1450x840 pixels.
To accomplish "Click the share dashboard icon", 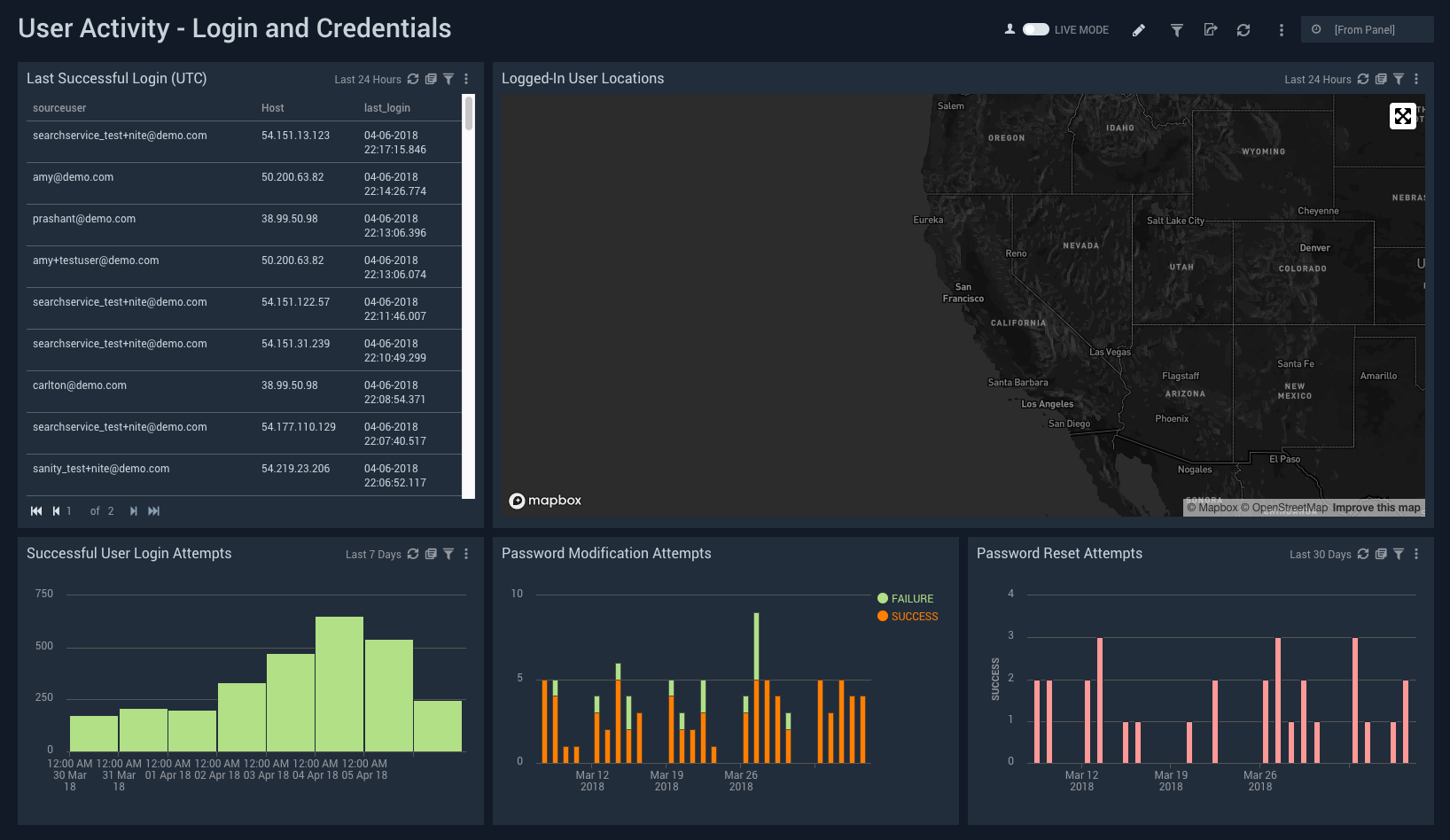I will pyautogui.click(x=1211, y=30).
